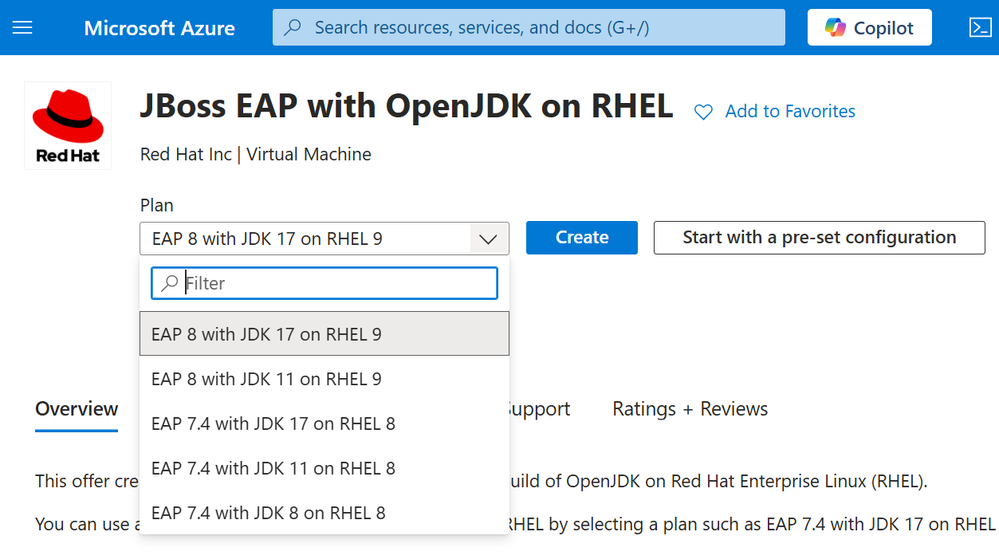Switch to the Overview tab
The image size is (999, 552).
point(76,409)
